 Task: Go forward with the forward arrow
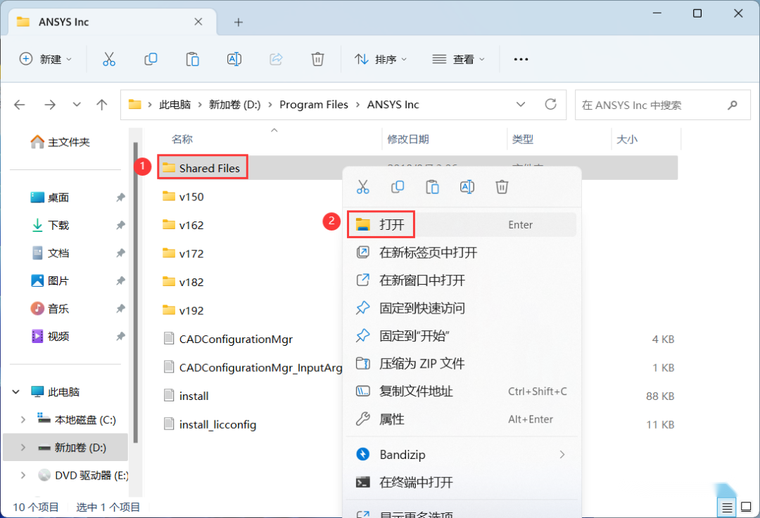click(50, 105)
